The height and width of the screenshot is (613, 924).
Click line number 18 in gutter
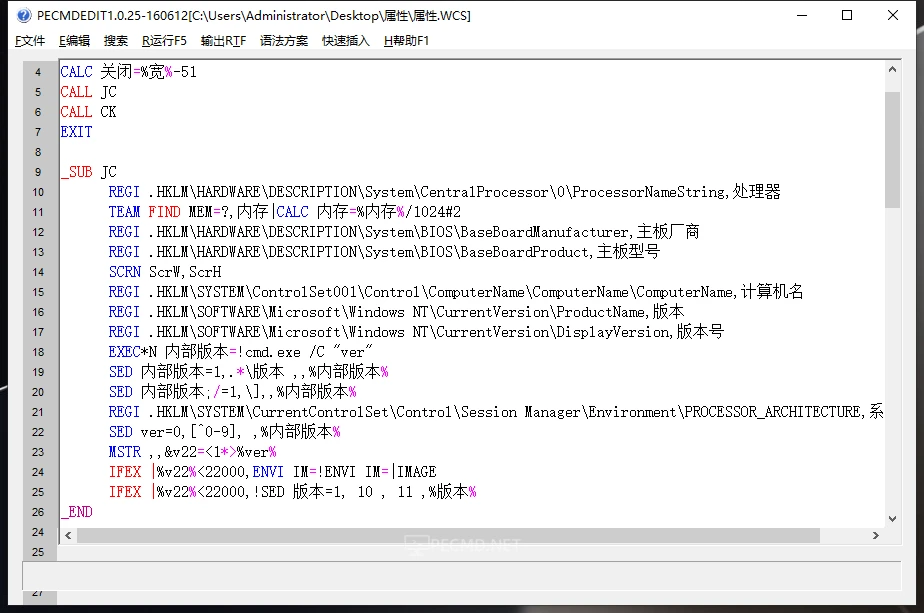(x=38, y=352)
